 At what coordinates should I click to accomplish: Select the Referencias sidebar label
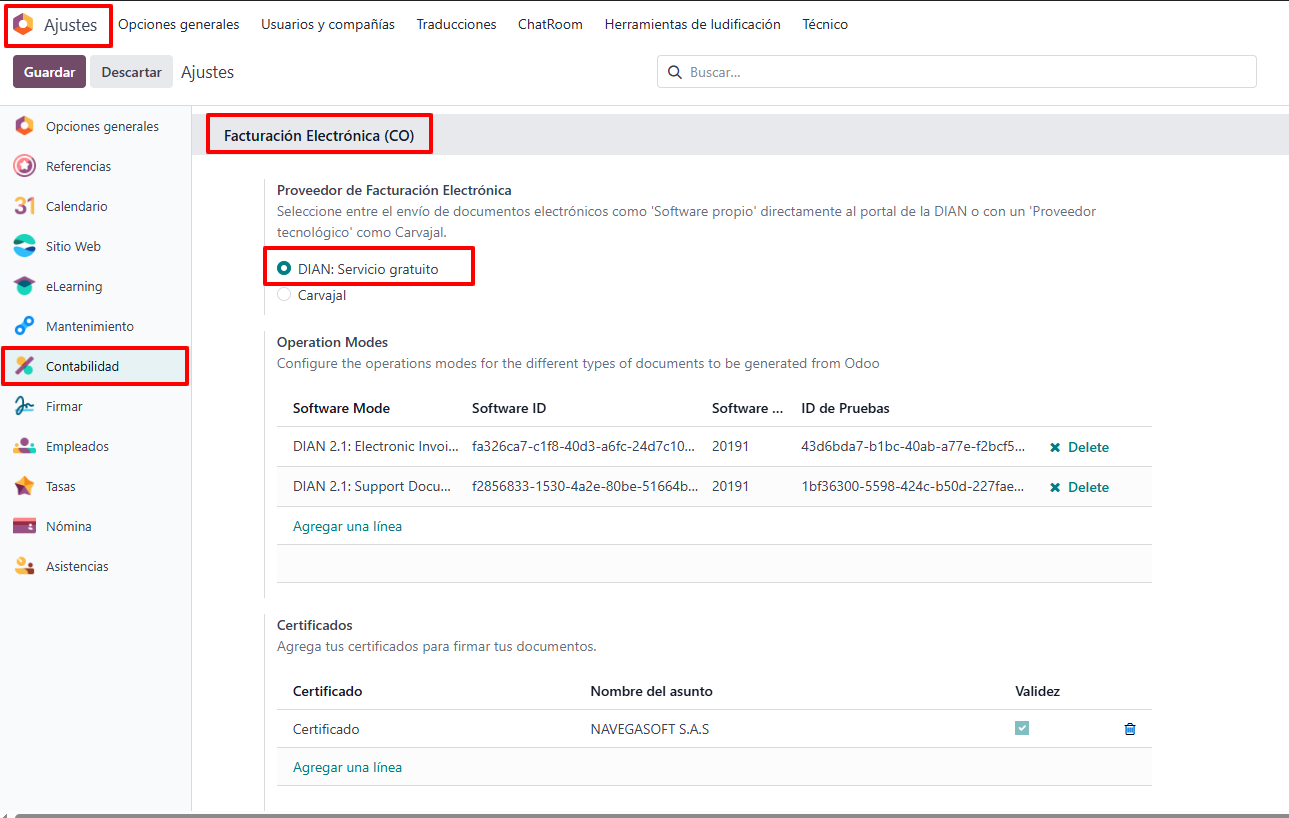pyautogui.click(x=78, y=166)
